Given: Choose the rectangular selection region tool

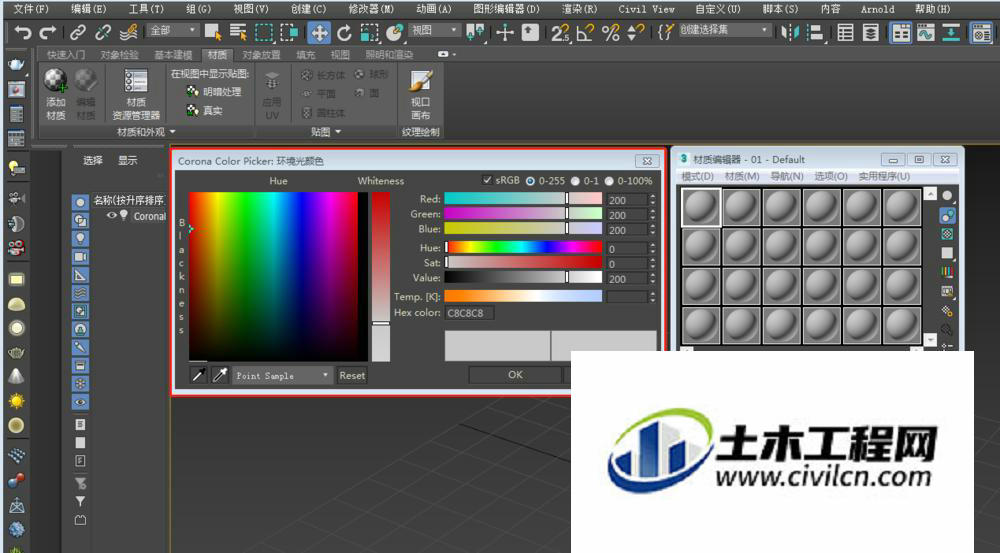Looking at the screenshot, I should coord(263,32).
